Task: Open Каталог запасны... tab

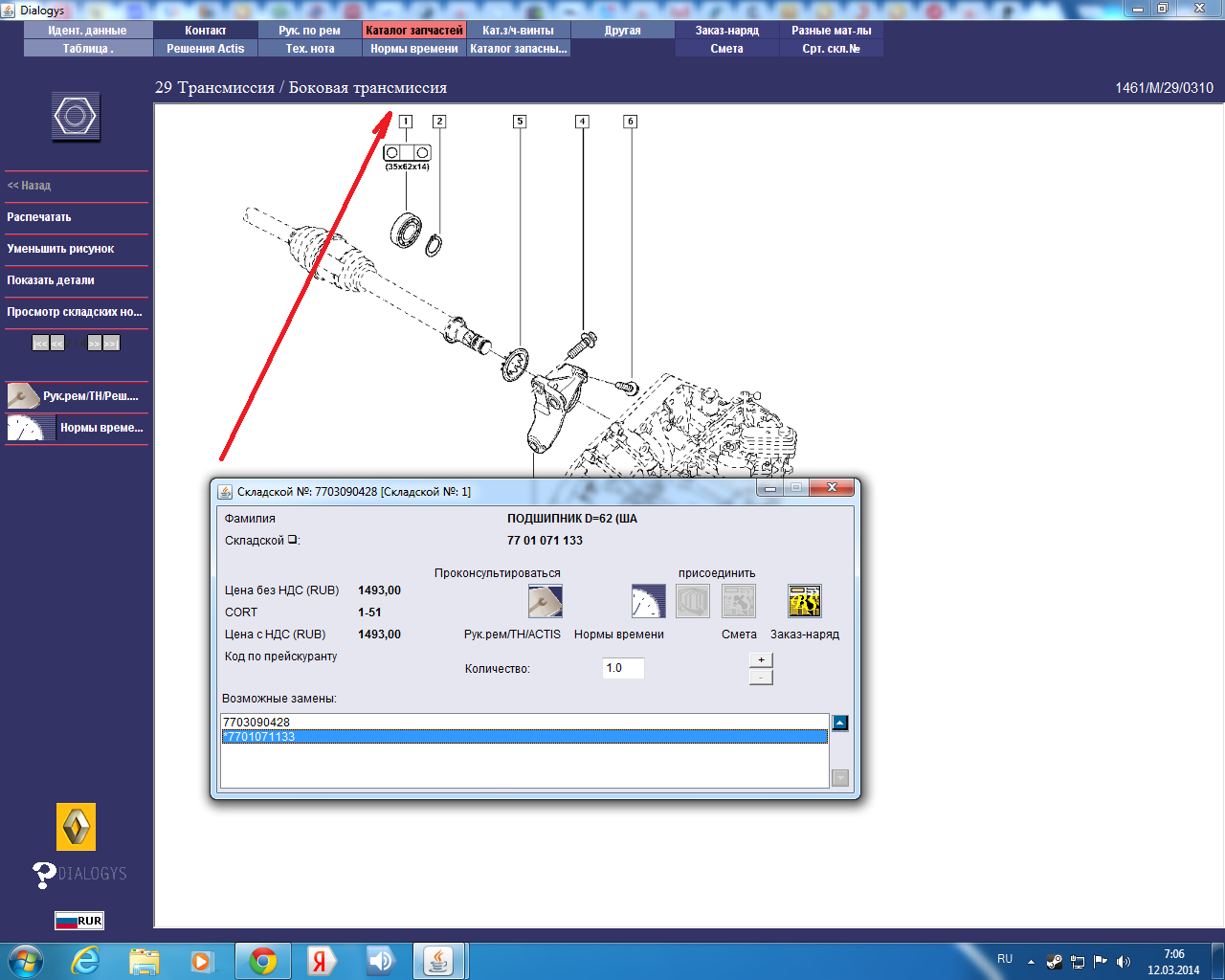Action: (519, 49)
